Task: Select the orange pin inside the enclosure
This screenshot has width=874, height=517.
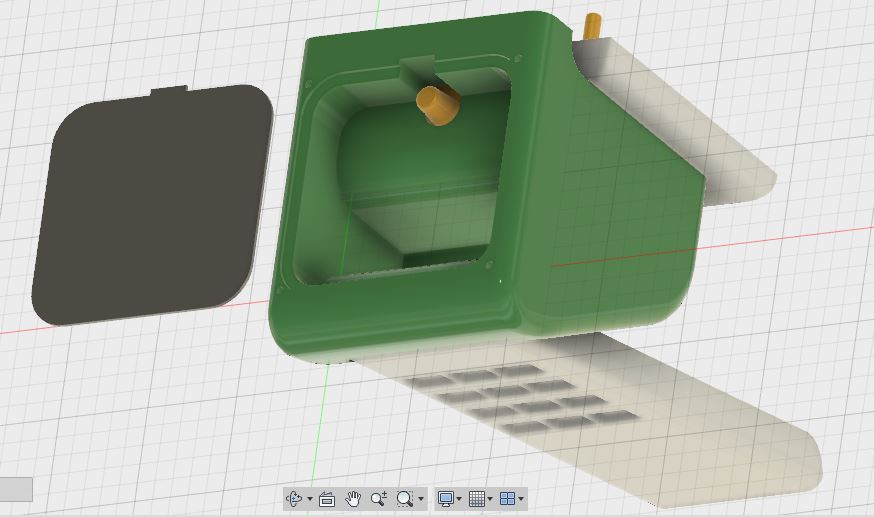Action: 438,105
